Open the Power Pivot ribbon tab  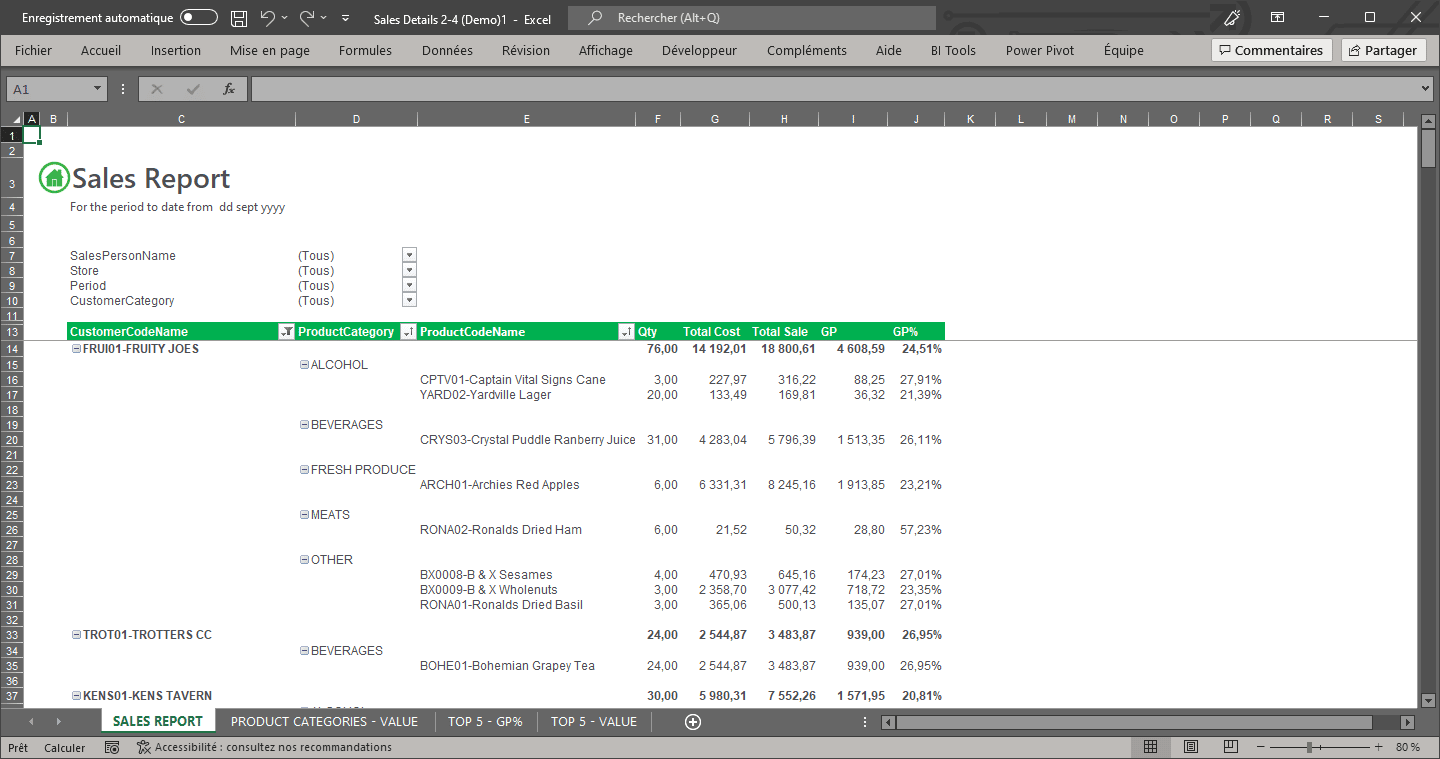(x=1040, y=50)
